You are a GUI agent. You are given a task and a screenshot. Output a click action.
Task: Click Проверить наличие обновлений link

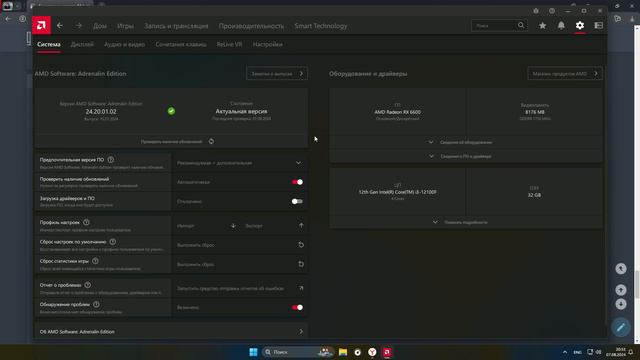(x=171, y=142)
